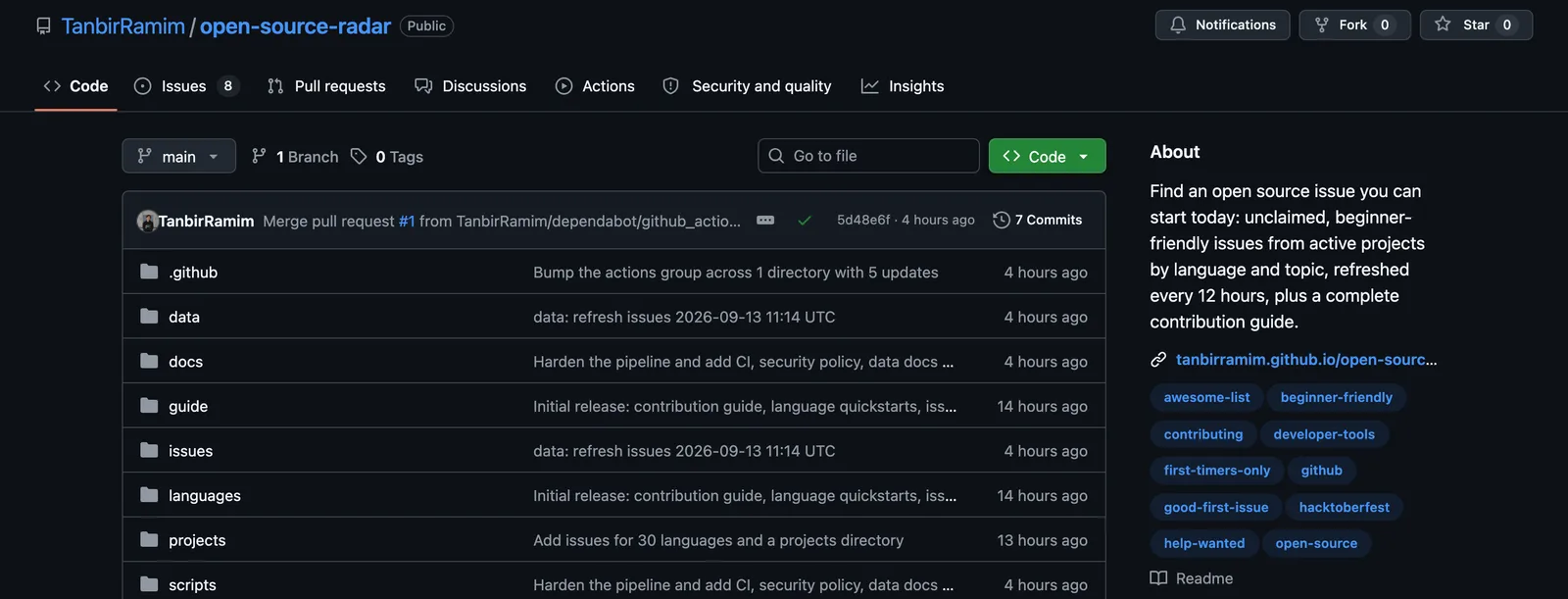Focus the Go to file search field
This screenshot has width=1568, height=599.
click(868, 156)
